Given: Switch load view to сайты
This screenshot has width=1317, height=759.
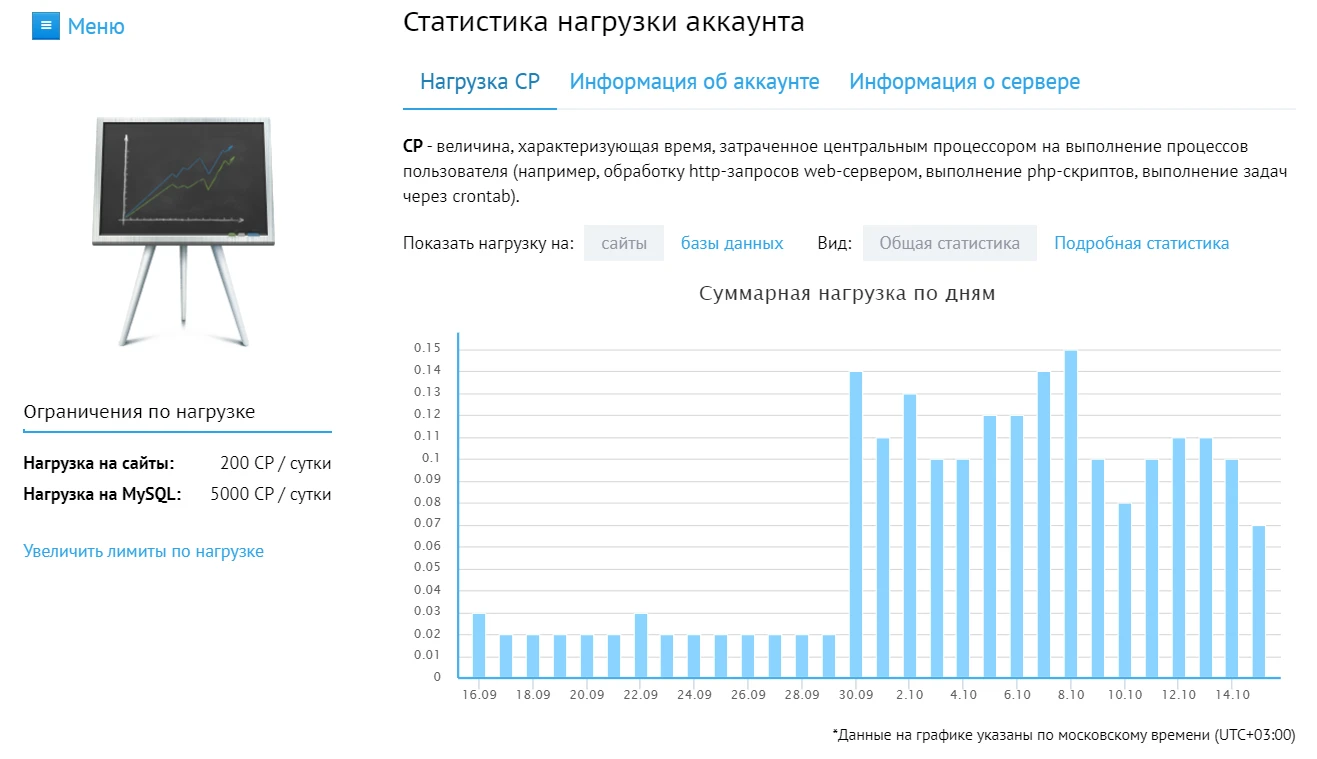Looking at the screenshot, I should point(623,242).
